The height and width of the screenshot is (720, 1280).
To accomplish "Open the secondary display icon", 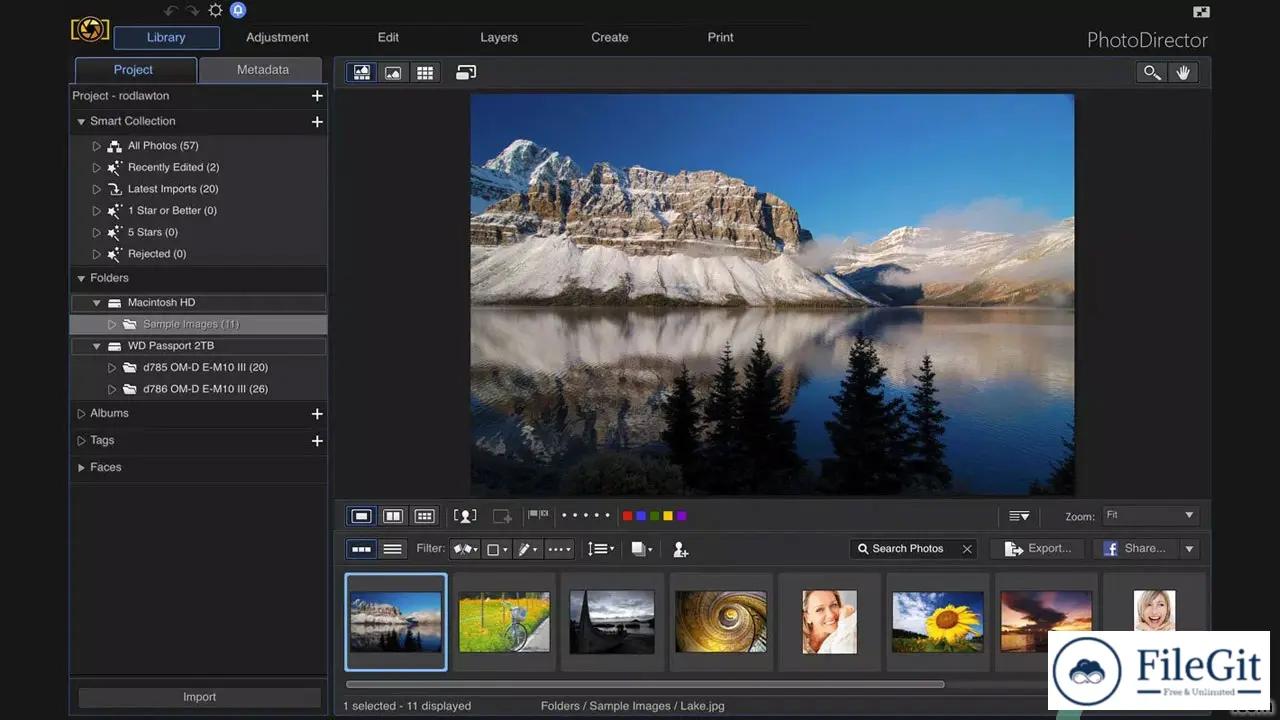I will pos(466,73).
